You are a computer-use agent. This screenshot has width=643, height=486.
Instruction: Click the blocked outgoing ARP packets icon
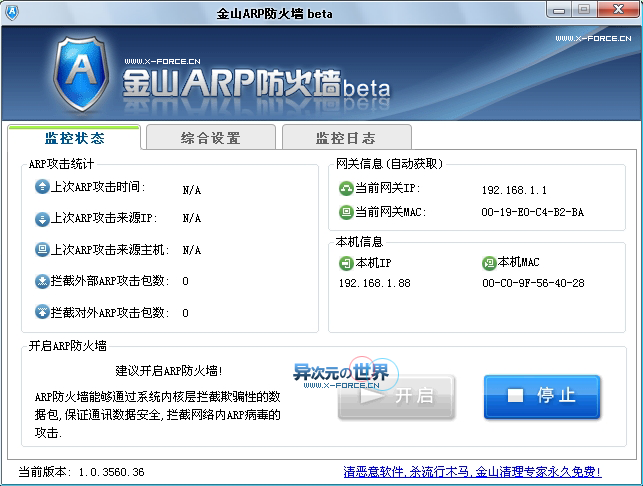42,312
